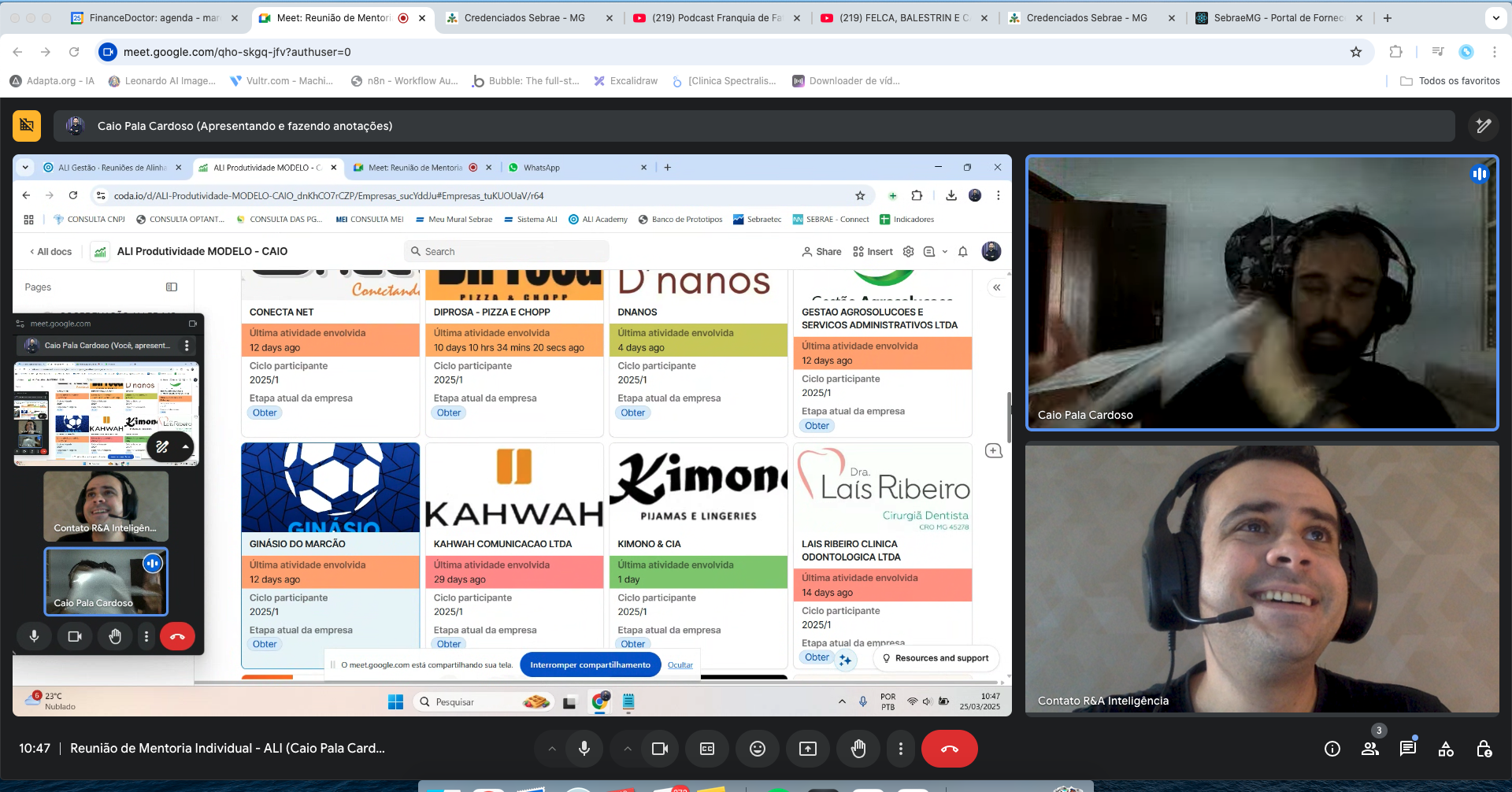Open the outer Chrome extensions puzzle icon
1512x792 pixels.
[x=1396, y=52]
